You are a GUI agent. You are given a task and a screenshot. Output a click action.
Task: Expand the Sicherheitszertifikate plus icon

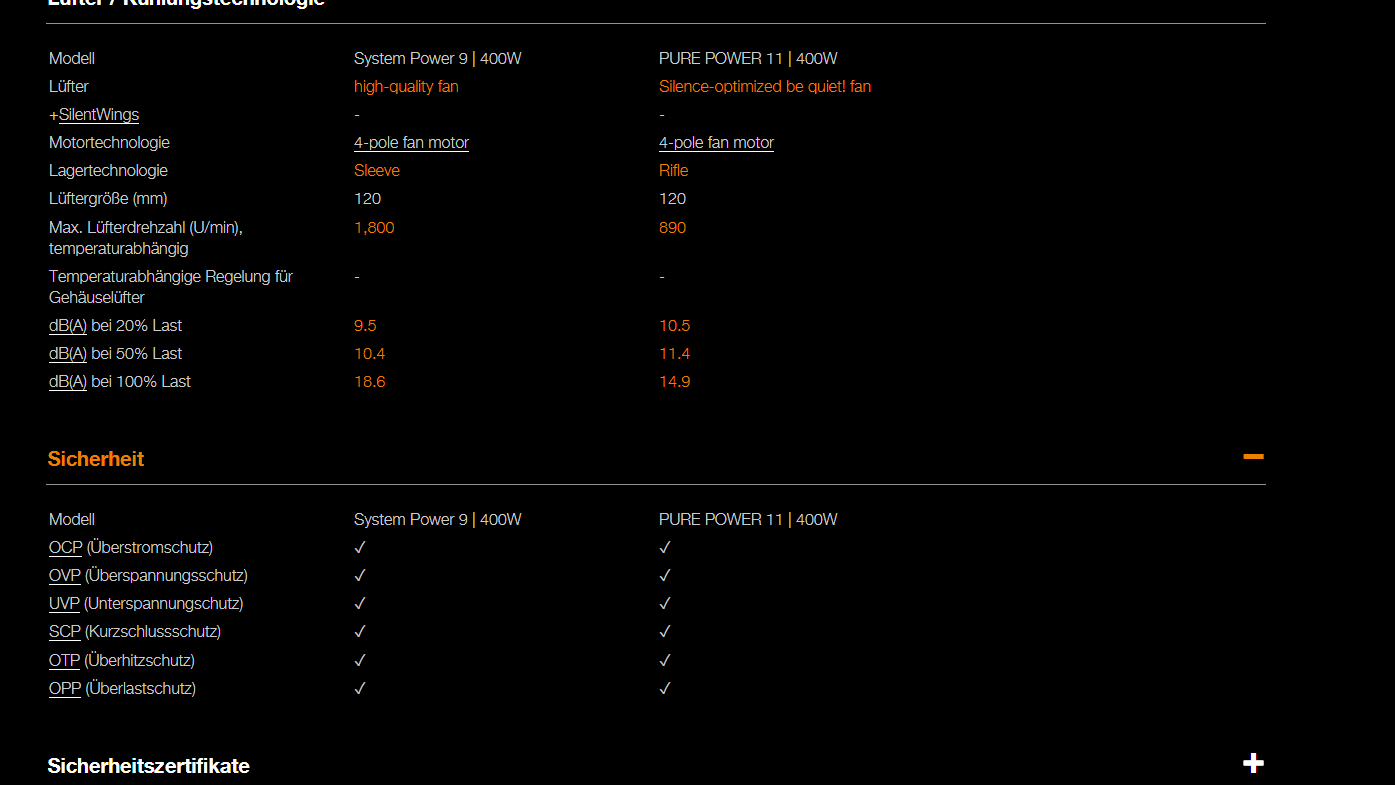[x=1253, y=764]
